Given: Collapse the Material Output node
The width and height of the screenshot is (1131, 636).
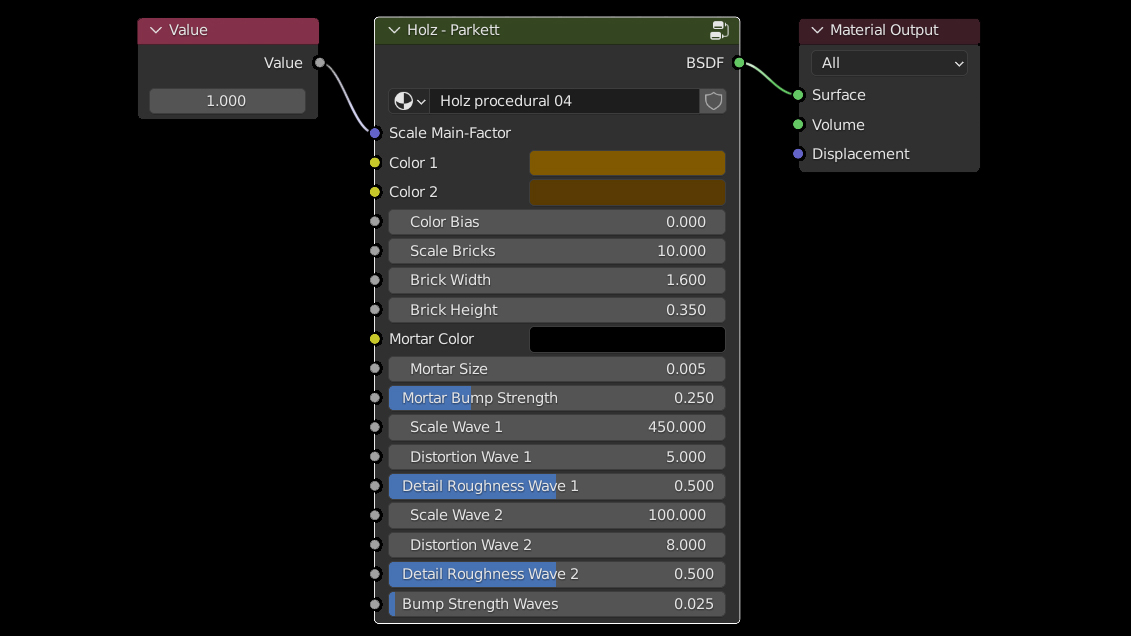Looking at the screenshot, I should click(x=817, y=30).
